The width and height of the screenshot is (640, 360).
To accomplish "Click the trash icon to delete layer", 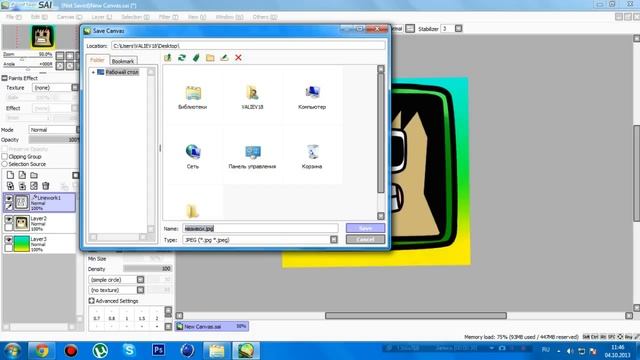I will pyautogui.click(x=46, y=186).
